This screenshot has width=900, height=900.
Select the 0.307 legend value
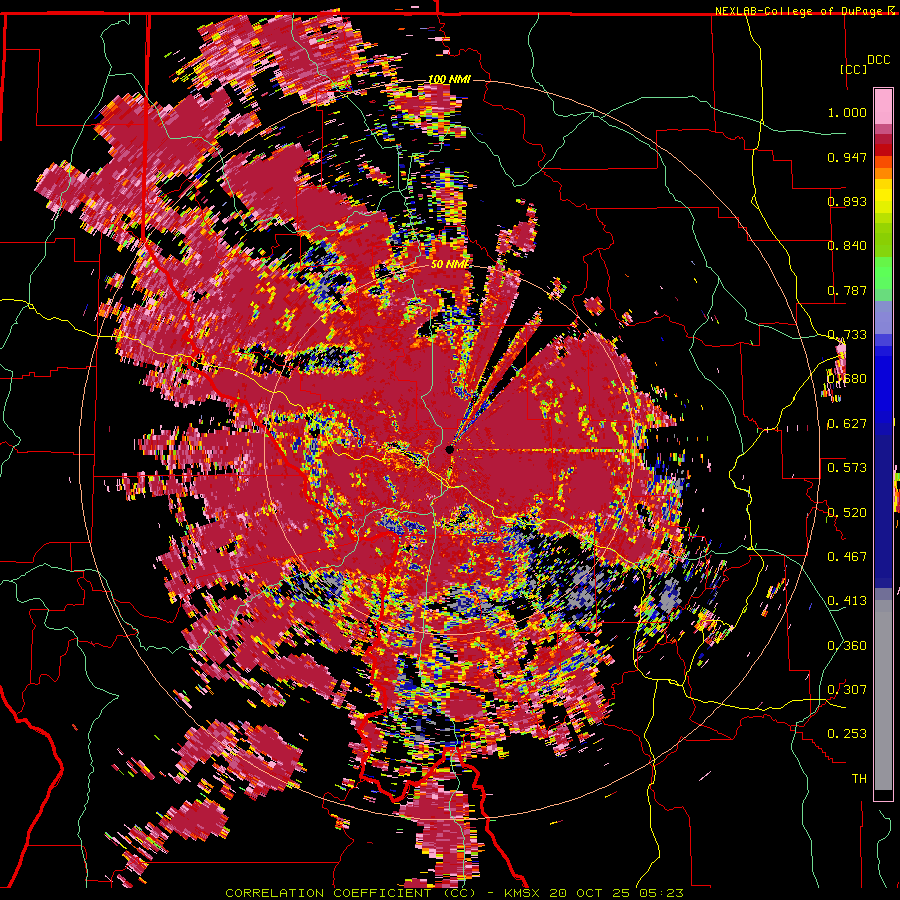(847, 690)
